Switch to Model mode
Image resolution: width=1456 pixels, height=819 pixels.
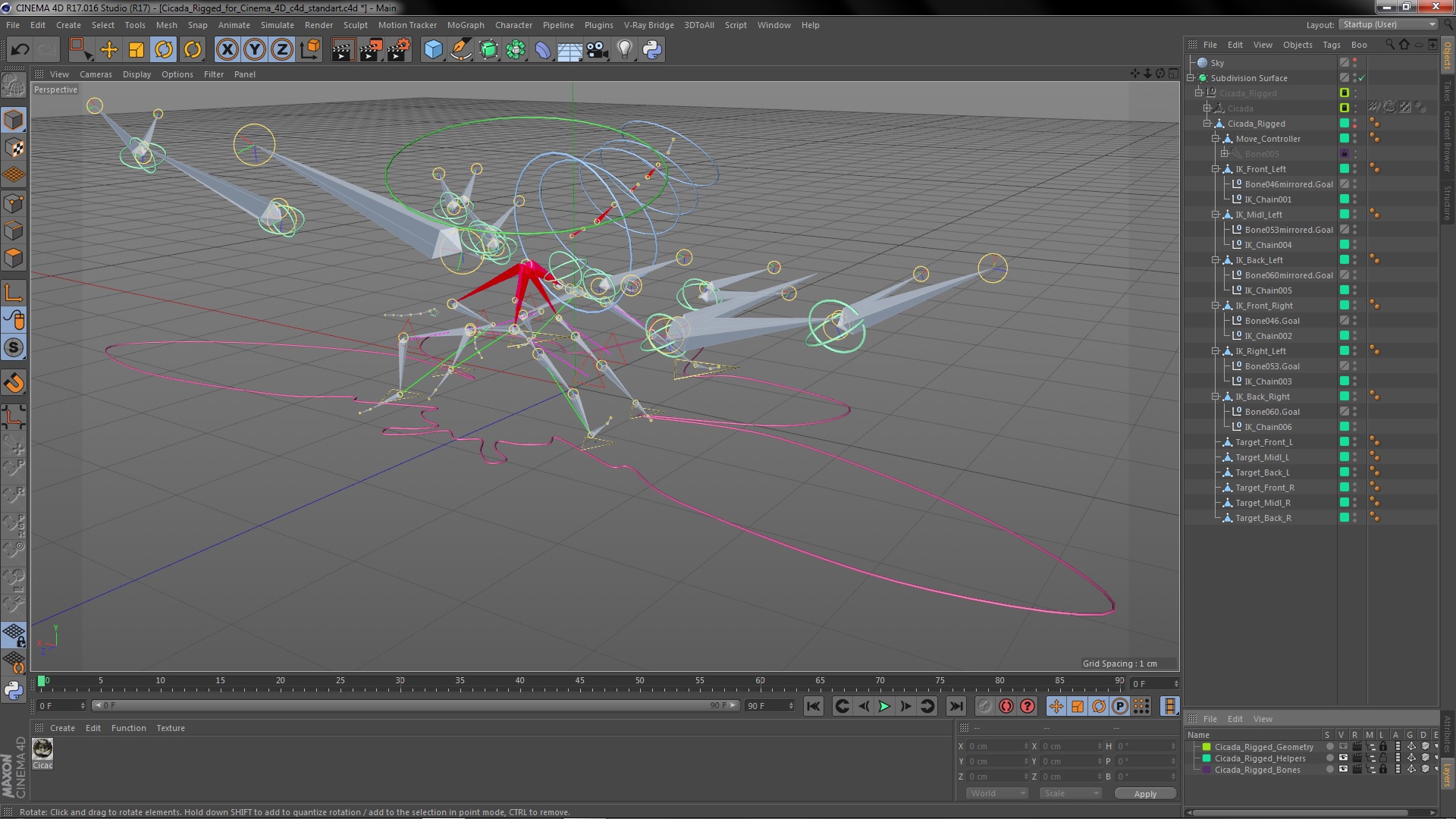(x=14, y=120)
